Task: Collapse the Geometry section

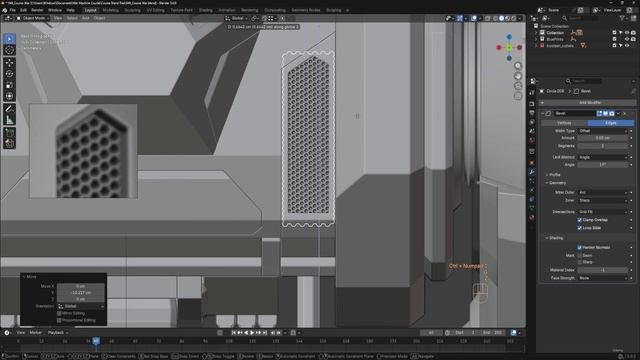Action: click(x=556, y=183)
